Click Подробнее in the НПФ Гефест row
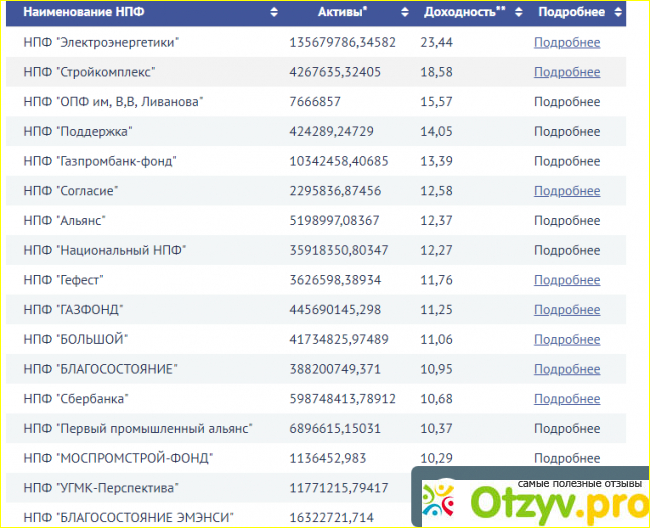The height and width of the screenshot is (528, 650). click(x=567, y=280)
